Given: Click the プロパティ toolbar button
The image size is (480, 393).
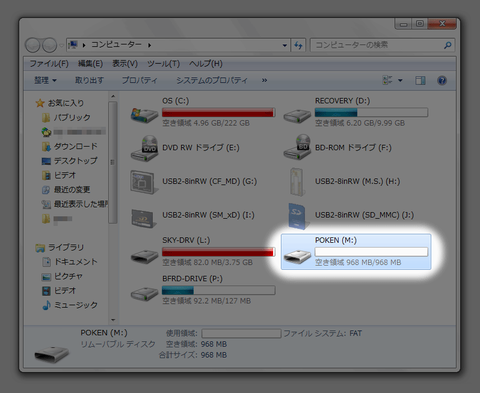Looking at the screenshot, I should pos(139,80).
